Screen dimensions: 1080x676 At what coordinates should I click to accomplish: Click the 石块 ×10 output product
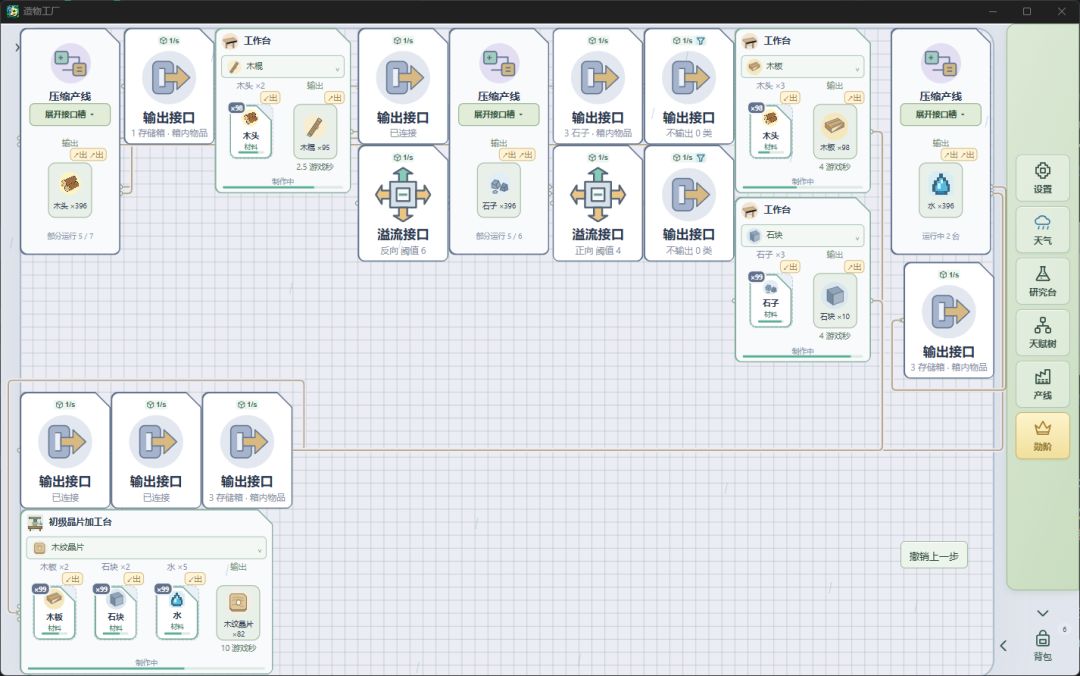(x=835, y=300)
